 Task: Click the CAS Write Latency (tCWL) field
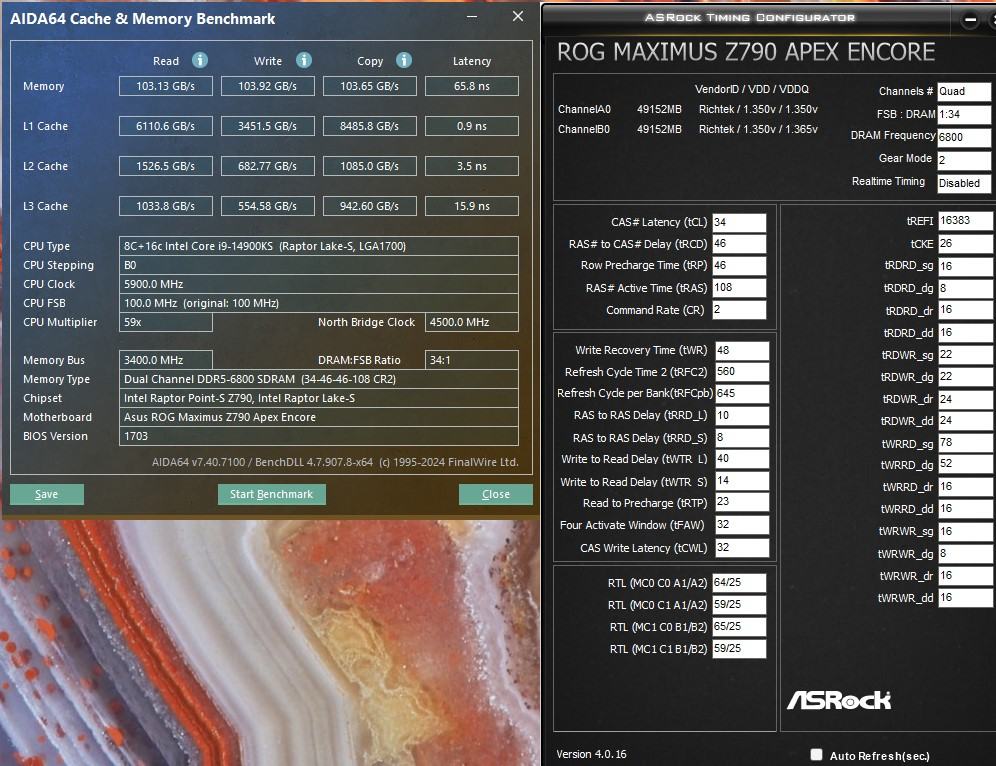click(742, 548)
